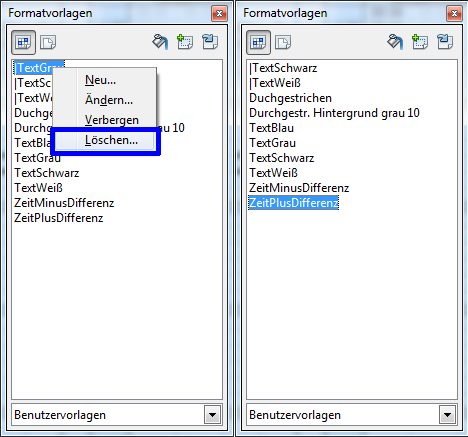Viewport: 468px width, 437px height.
Task: Close the right Formatvorlagen window
Action: click(454, 13)
